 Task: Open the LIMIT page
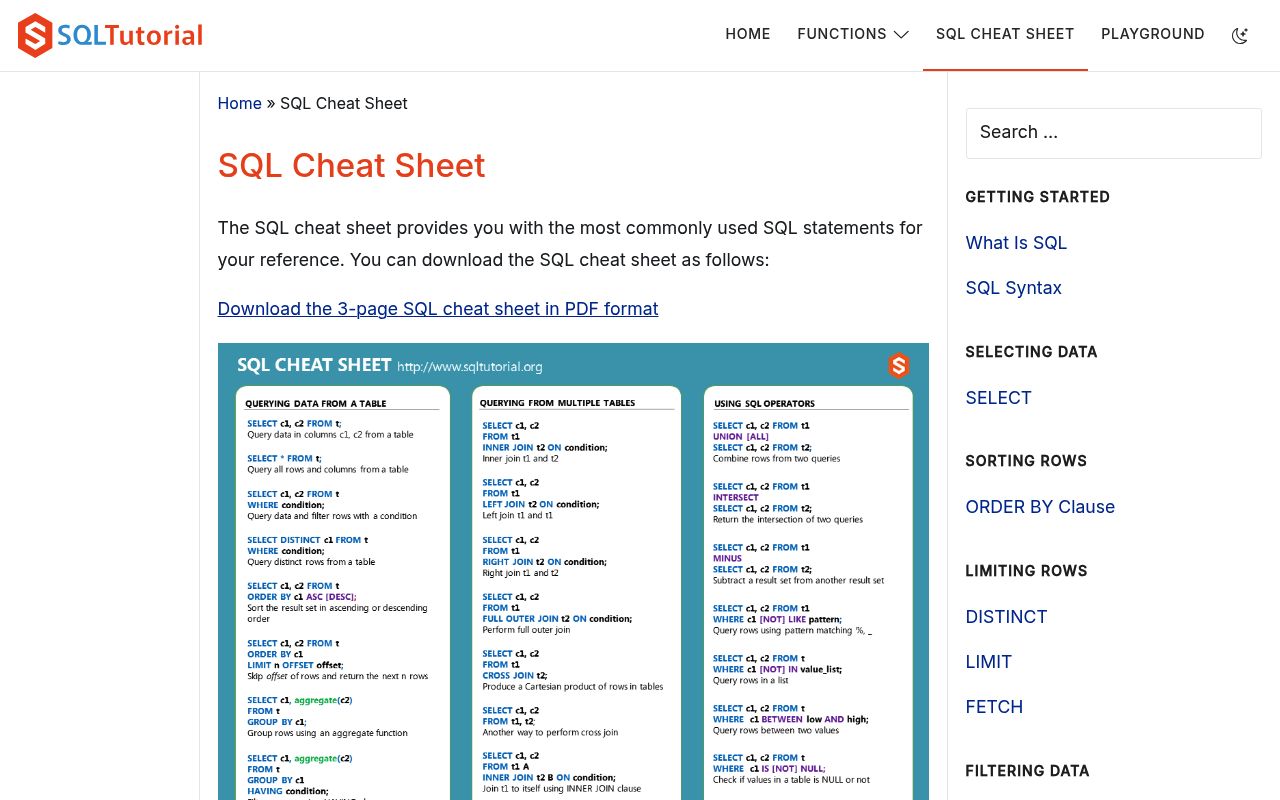pyautogui.click(x=988, y=662)
